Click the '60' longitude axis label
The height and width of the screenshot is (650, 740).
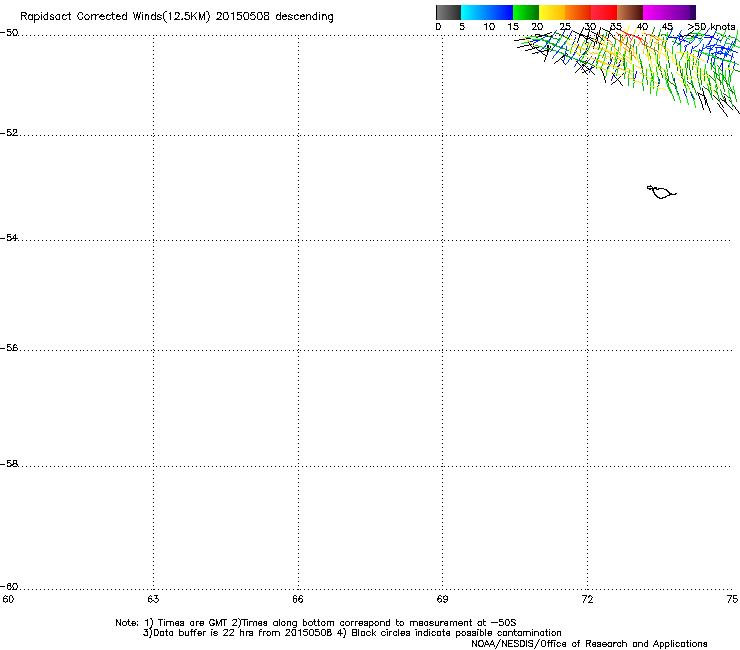(x=8, y=599)
